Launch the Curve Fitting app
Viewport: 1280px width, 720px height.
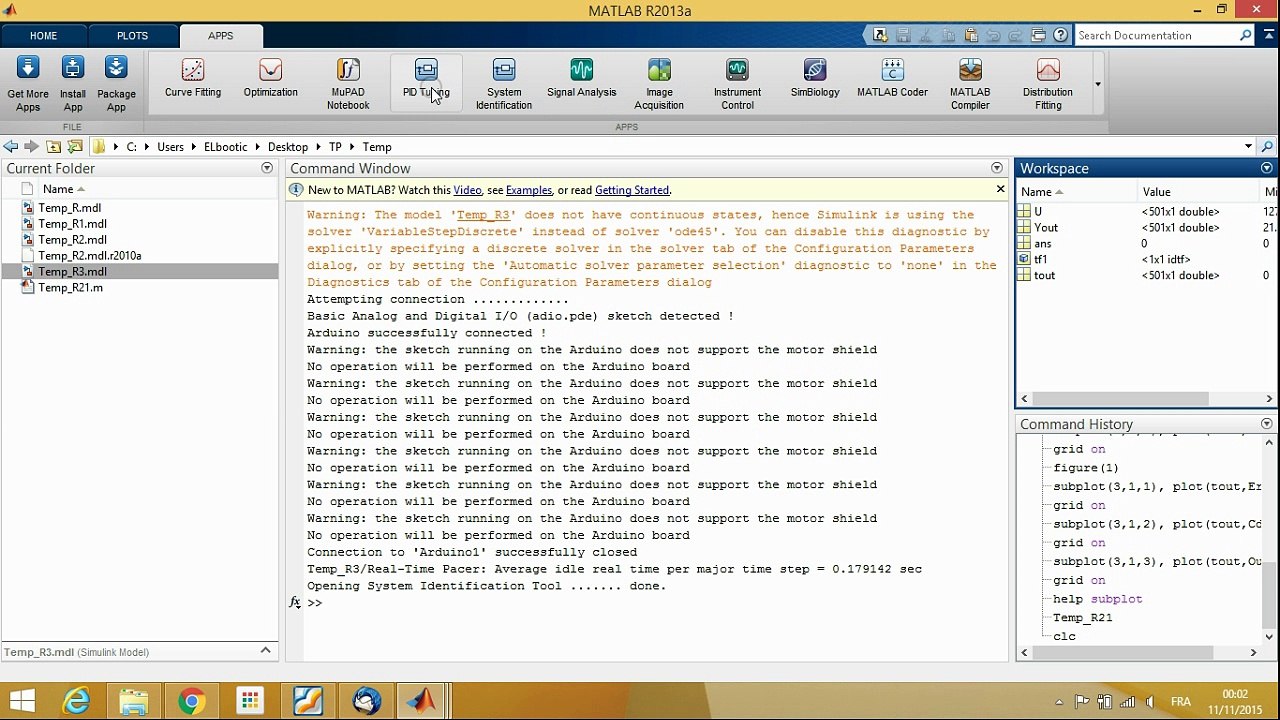193,79
